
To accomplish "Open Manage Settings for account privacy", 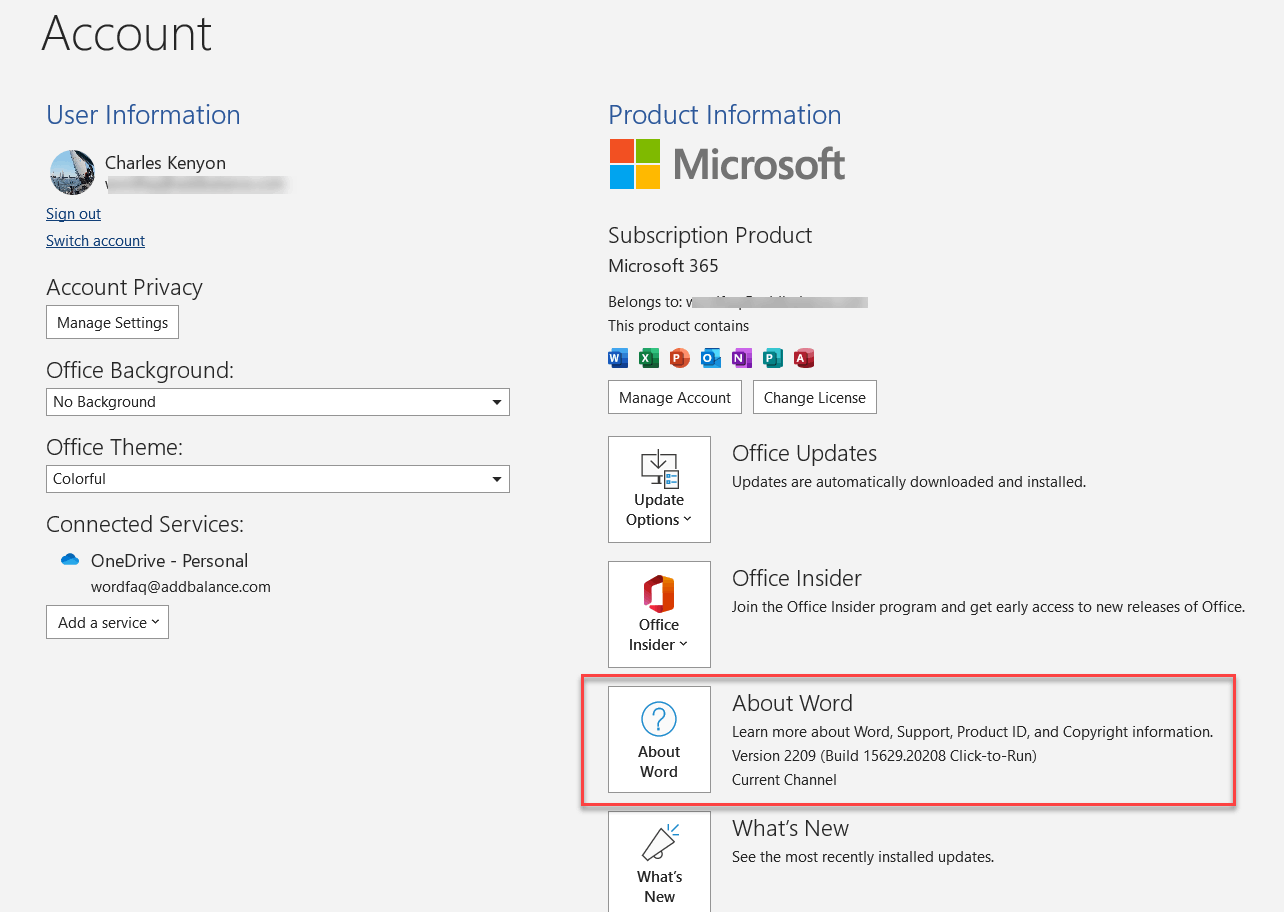I will [x=112, y=322].
